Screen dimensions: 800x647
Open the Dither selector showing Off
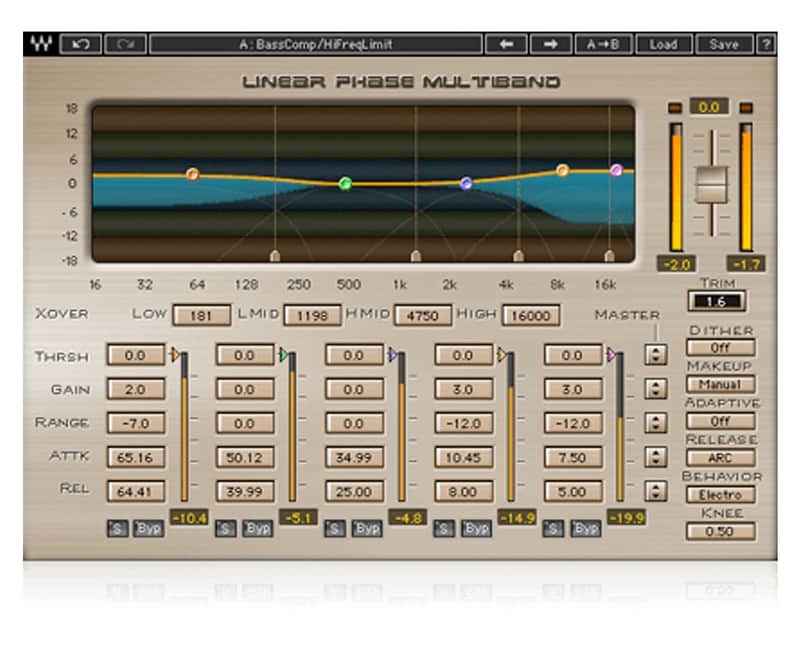(x=720, y=348)
